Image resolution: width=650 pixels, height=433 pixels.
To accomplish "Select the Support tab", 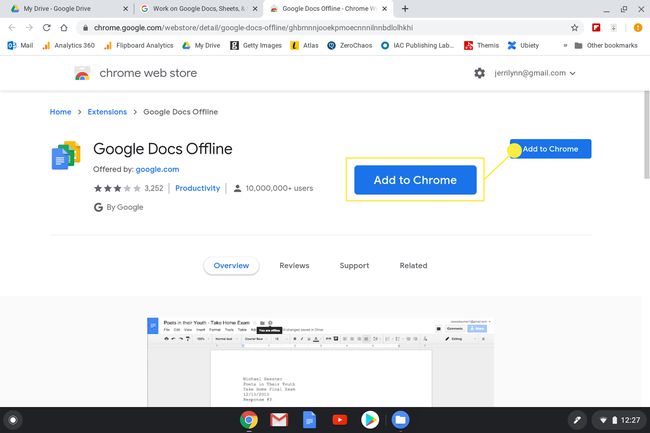I will tap(354, 266).
